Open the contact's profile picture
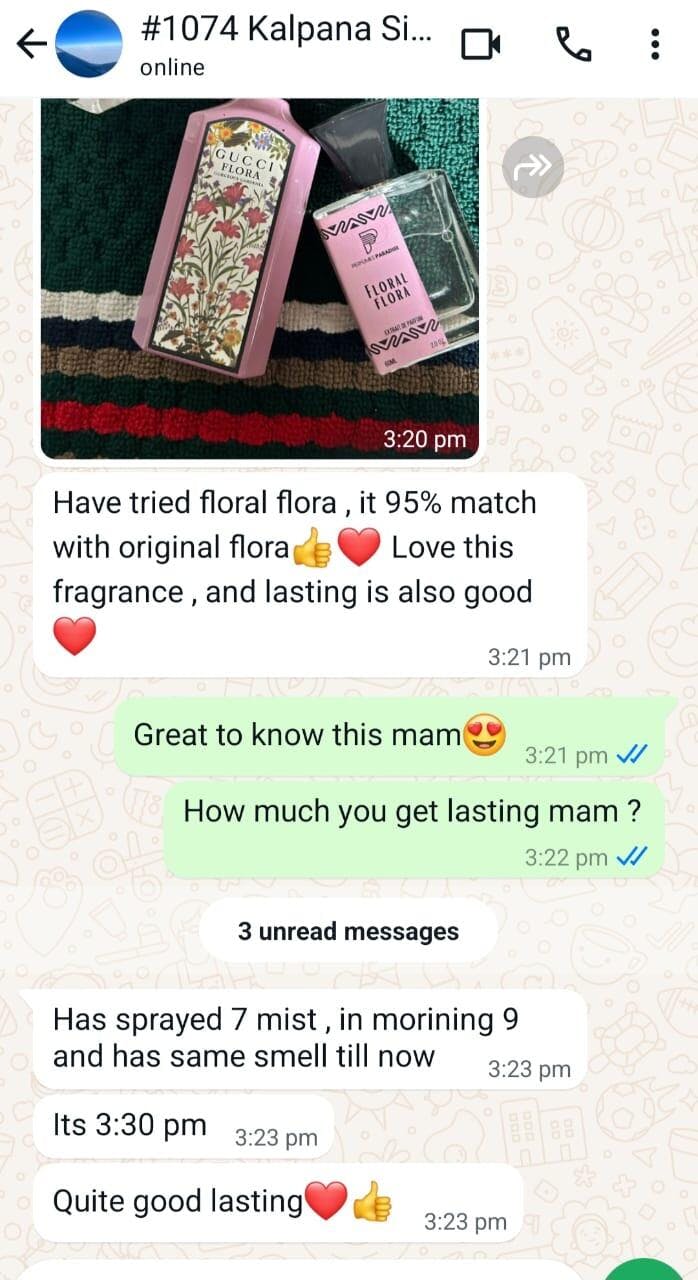 pos(88,44)
